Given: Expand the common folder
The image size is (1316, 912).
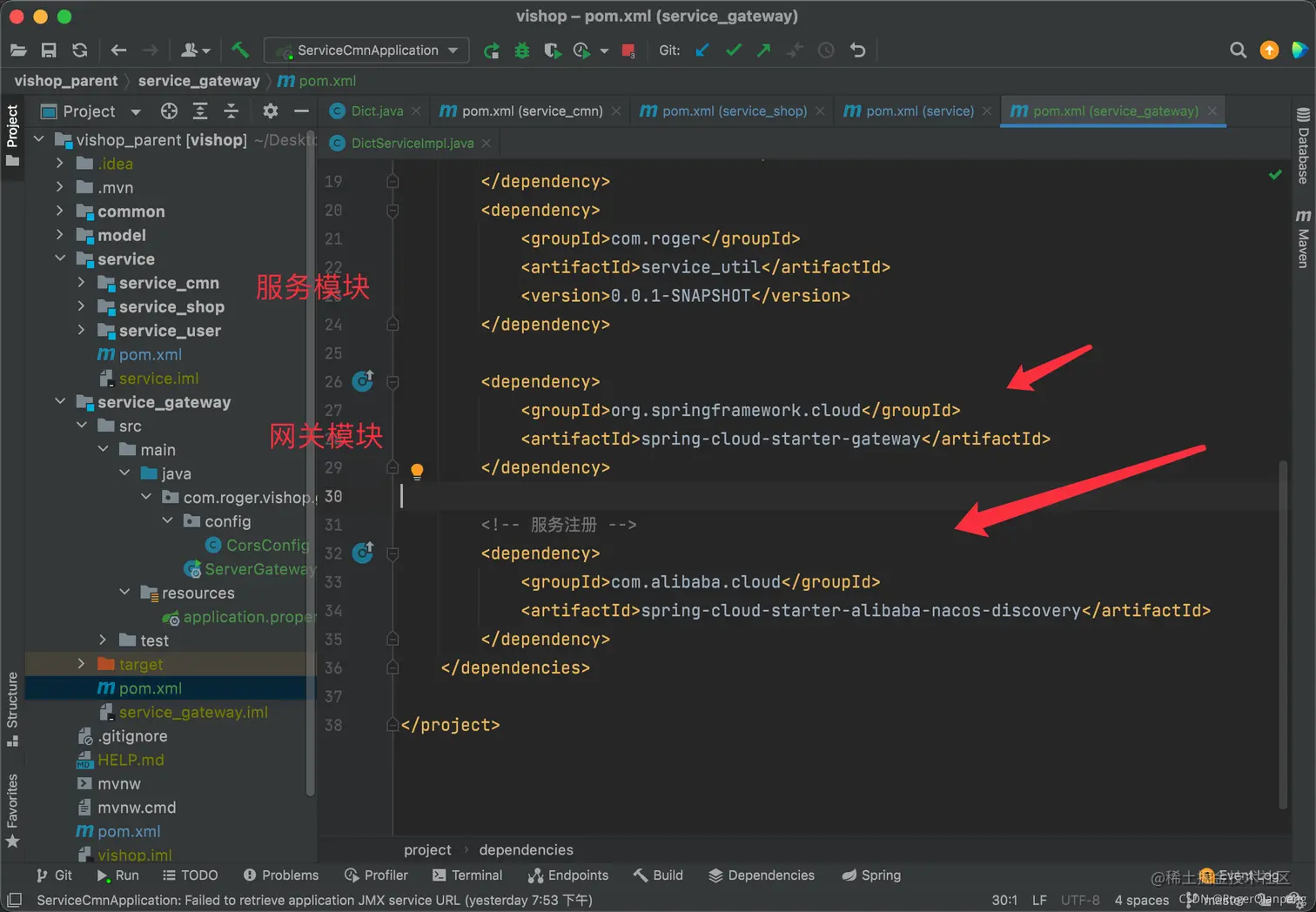Looking at the screenshot, I should pos(60,211).
